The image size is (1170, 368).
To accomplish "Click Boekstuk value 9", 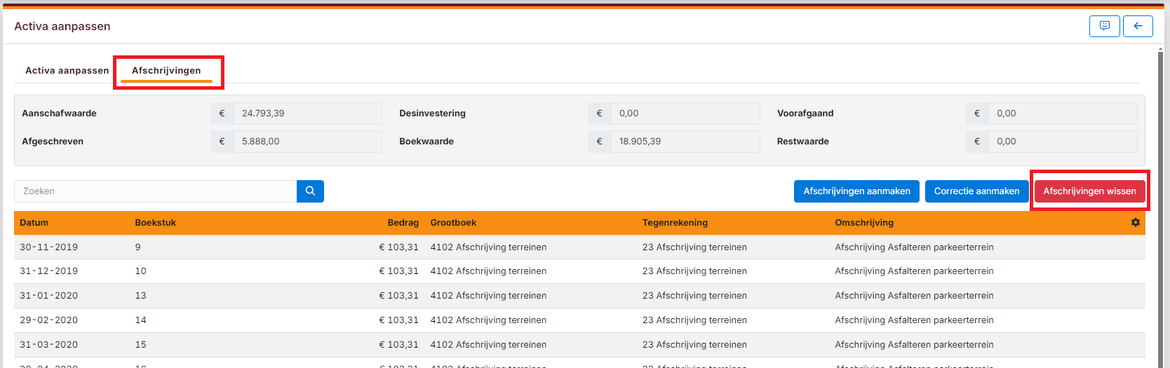I will point(137,247).
